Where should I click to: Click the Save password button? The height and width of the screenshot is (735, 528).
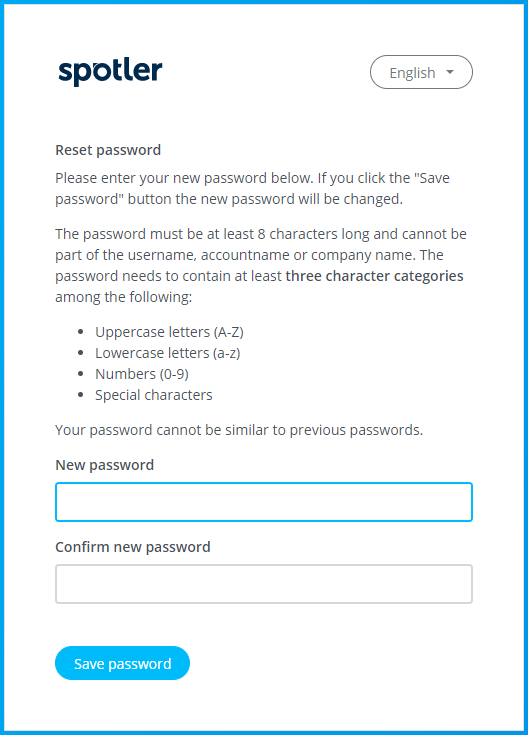point(122,663)
